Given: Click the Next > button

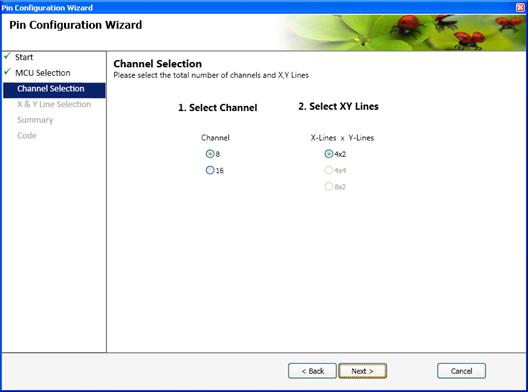Looking at the screenshot, I should tap(362, 371).
